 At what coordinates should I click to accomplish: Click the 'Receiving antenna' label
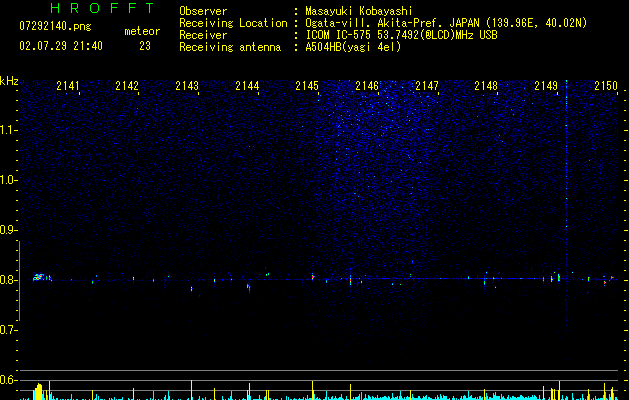click(230, 47)
